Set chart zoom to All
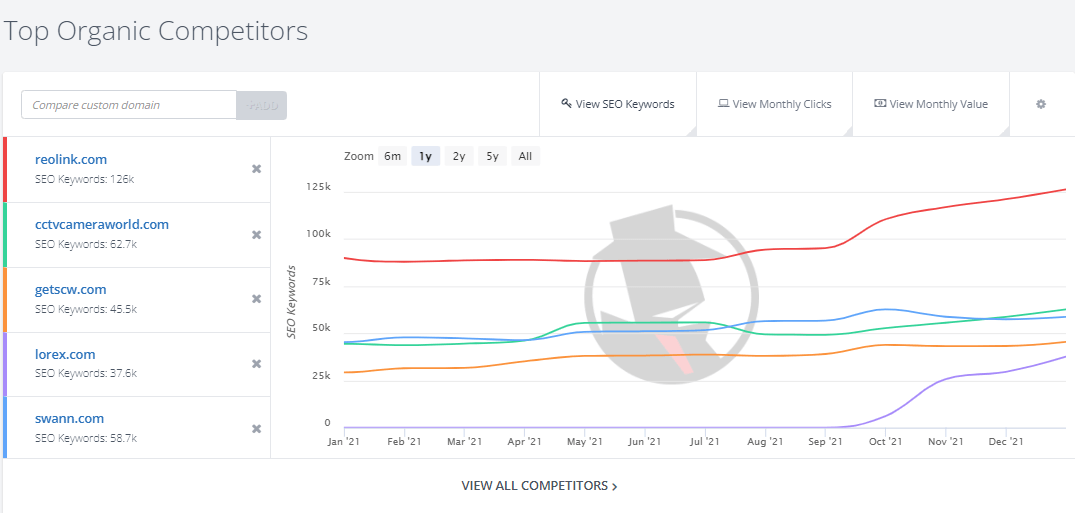Viewport: 1075px width, 513px height. 525,156
